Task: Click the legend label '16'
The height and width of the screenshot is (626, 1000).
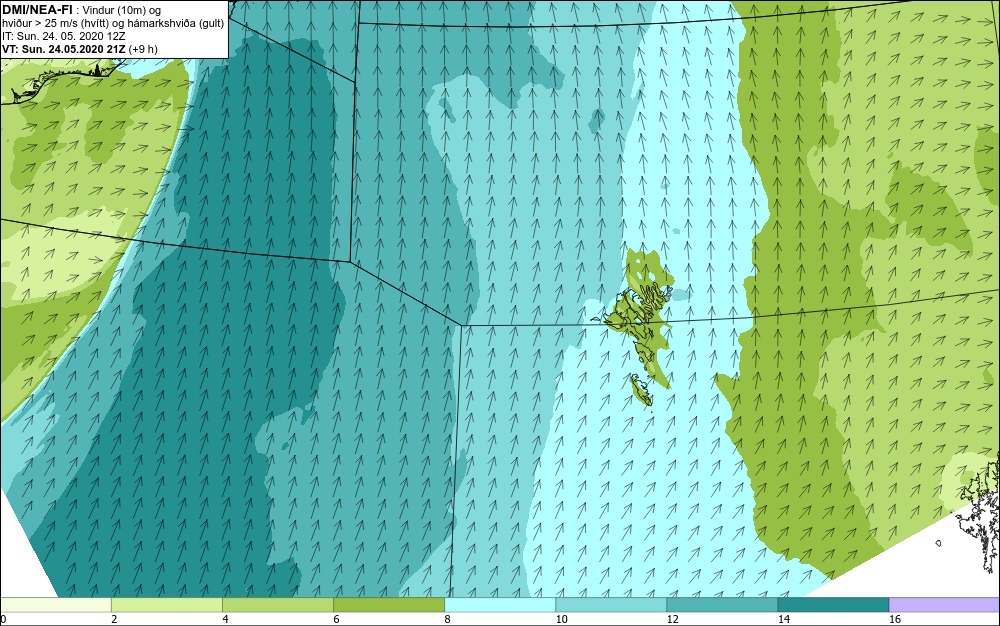Action: [895, 619]
